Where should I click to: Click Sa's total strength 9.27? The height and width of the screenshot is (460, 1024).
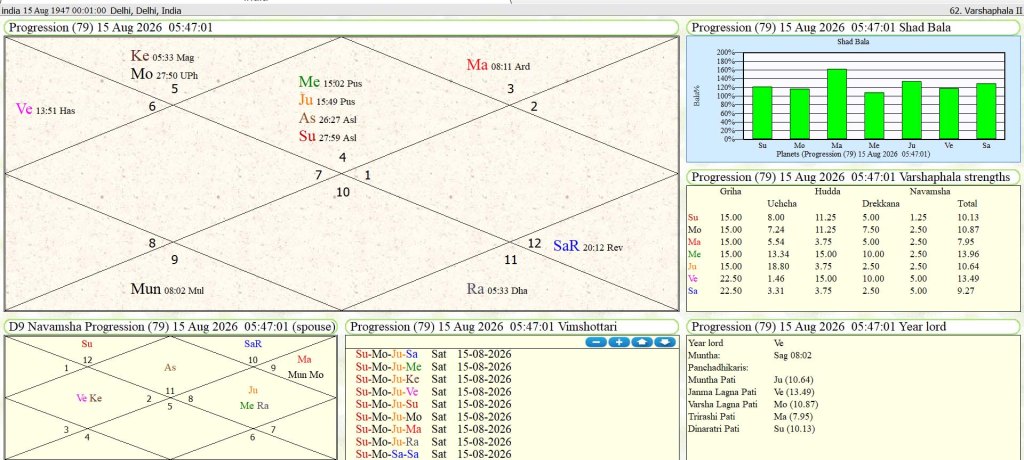pyautogui.click(x=965, y=291)
